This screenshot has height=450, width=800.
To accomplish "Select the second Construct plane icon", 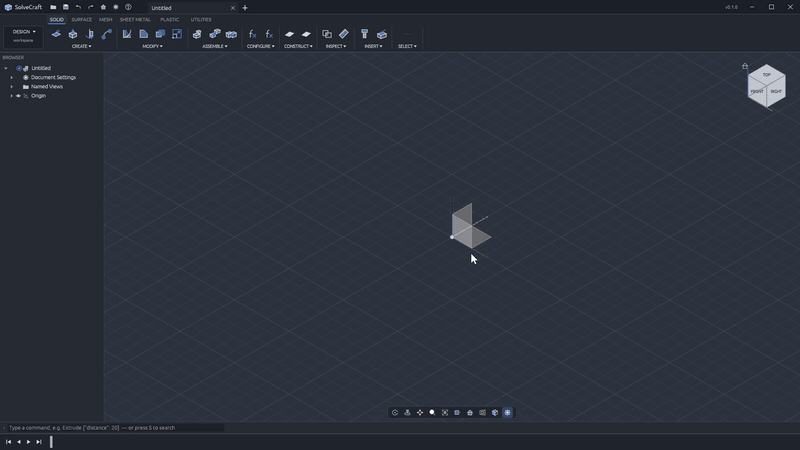I will [x=306, y=34].
